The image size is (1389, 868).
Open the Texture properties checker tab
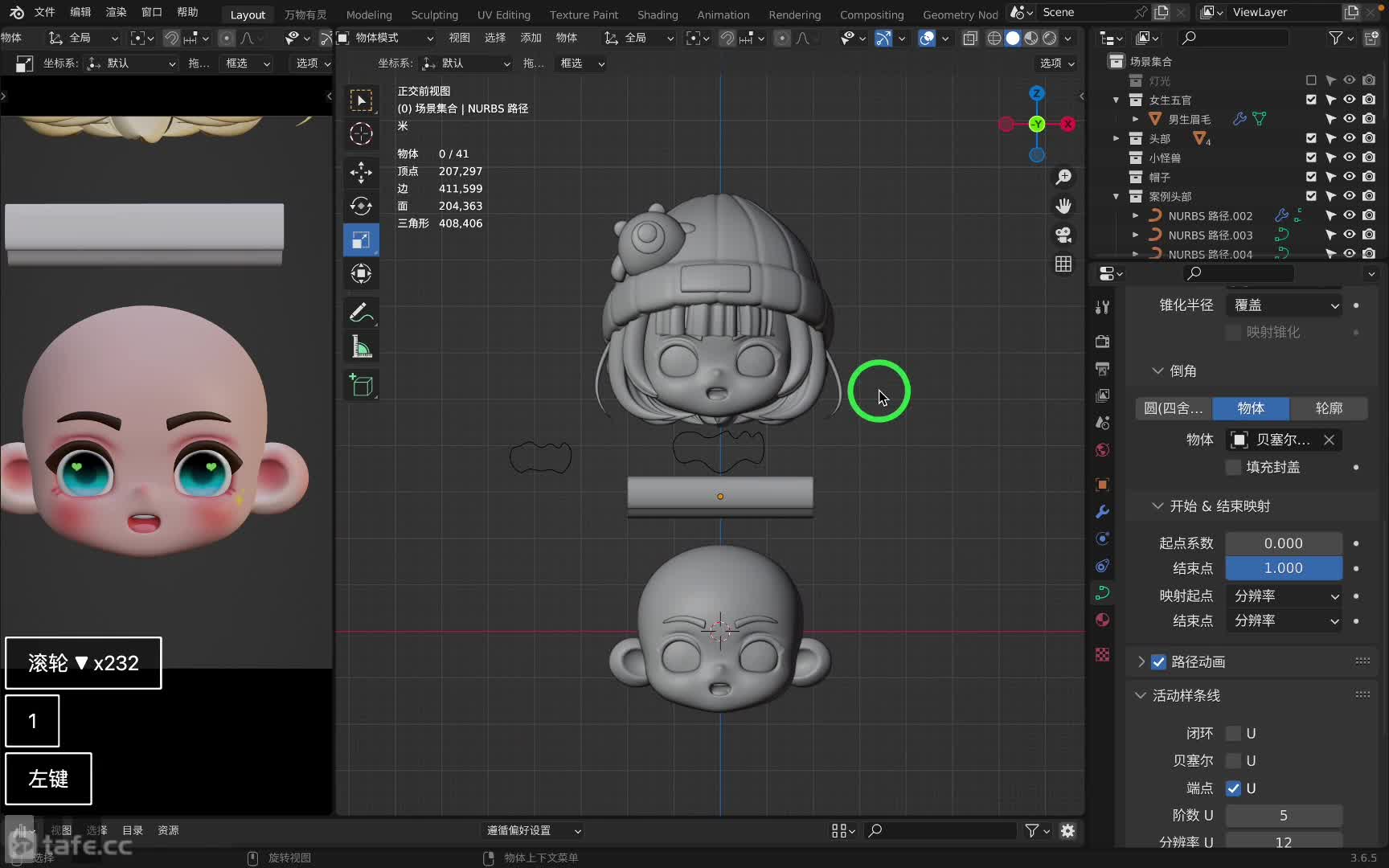pos(1102,655)
